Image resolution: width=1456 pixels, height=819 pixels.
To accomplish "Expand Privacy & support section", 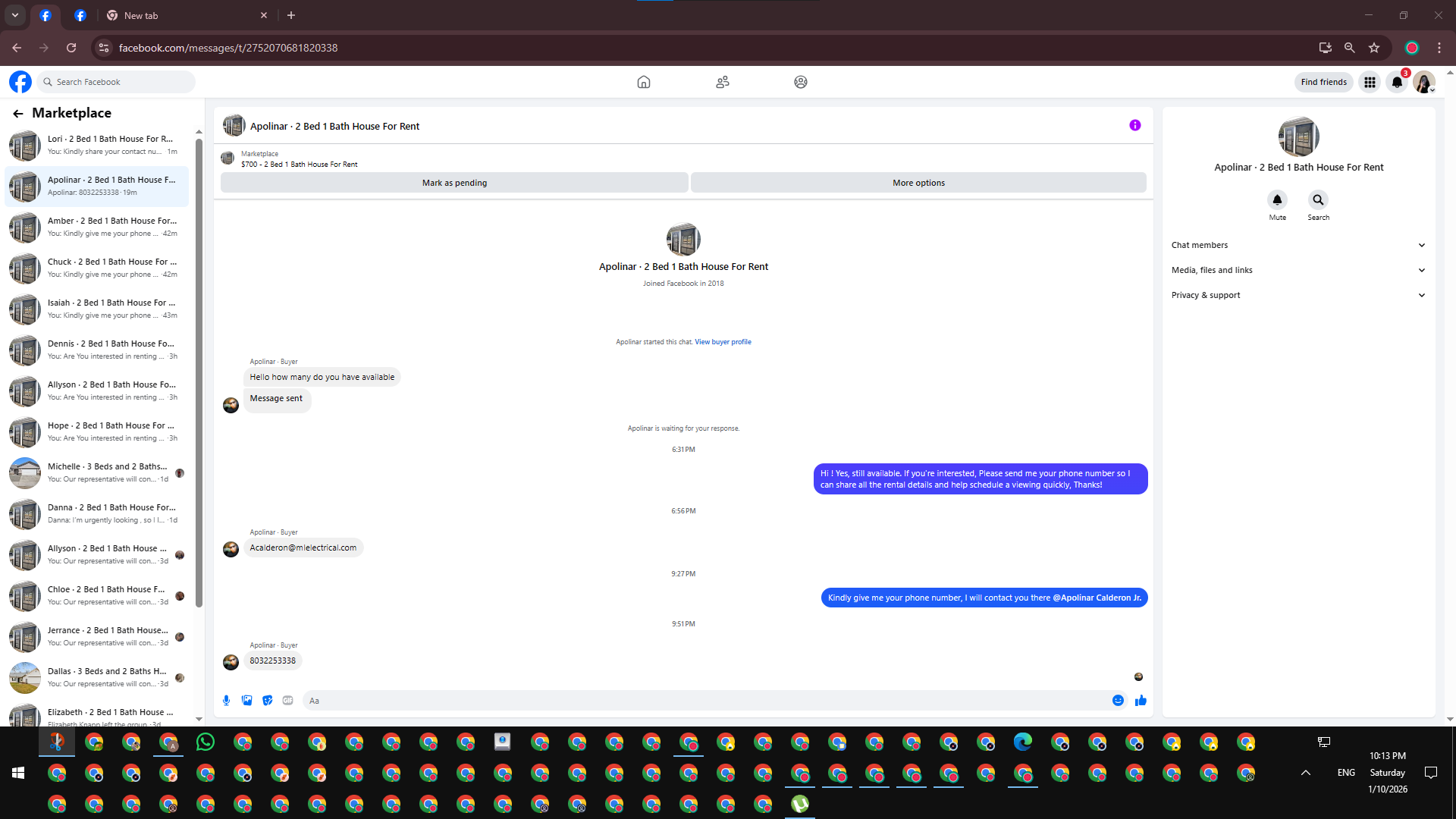I will 1298,295.
